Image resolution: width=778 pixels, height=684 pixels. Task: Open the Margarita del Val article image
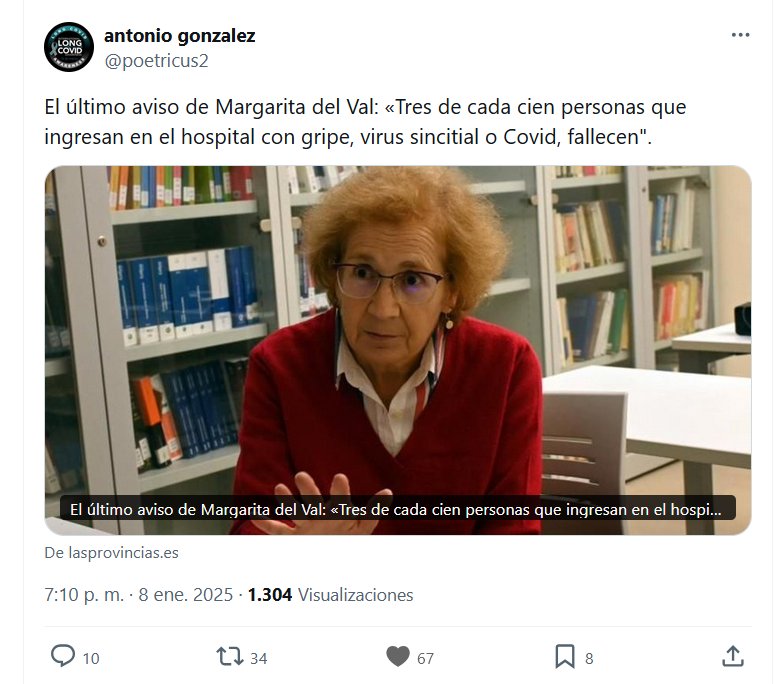[x=398, y=350]
